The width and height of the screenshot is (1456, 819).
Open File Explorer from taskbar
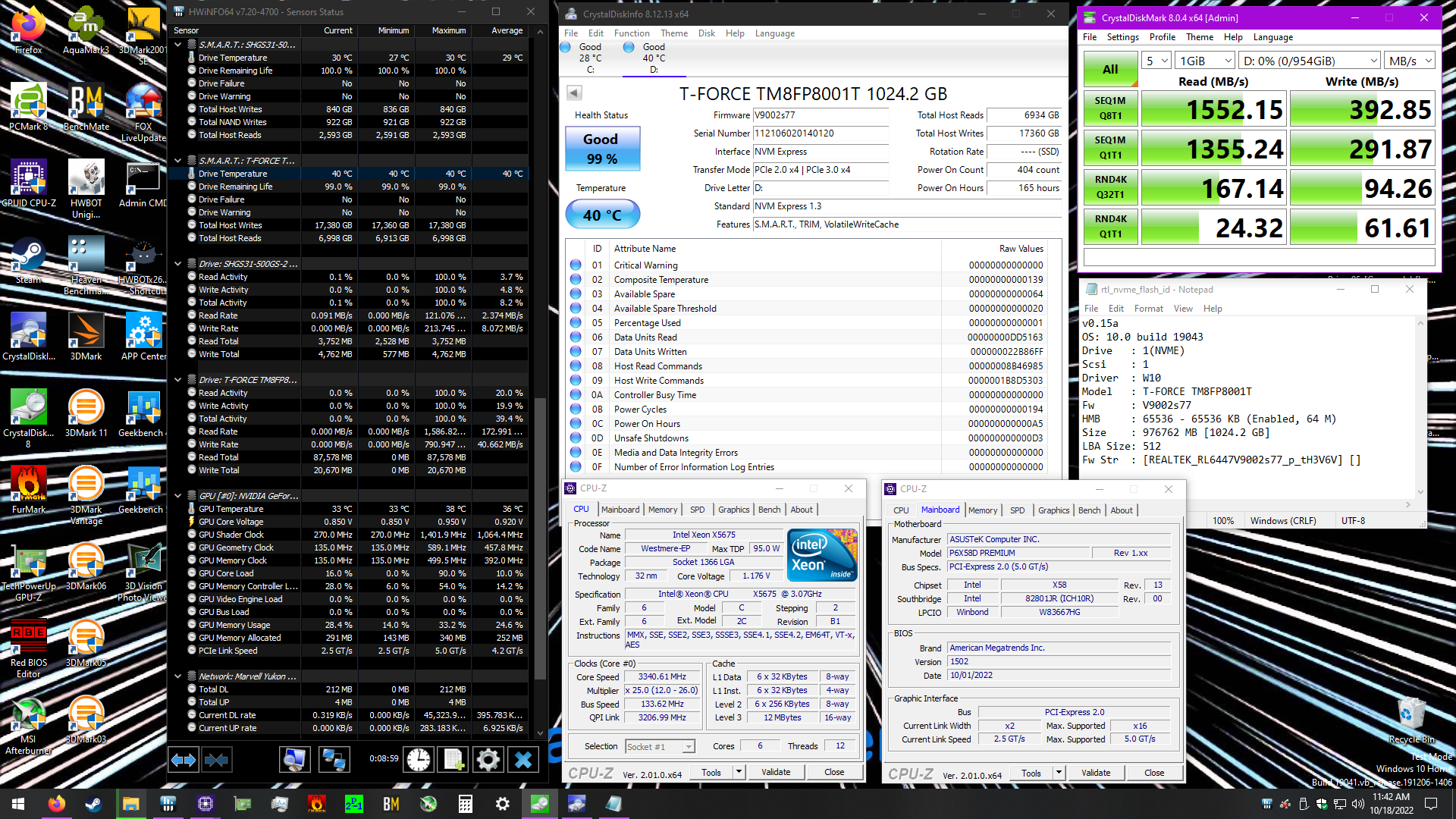tap(130, 804)
